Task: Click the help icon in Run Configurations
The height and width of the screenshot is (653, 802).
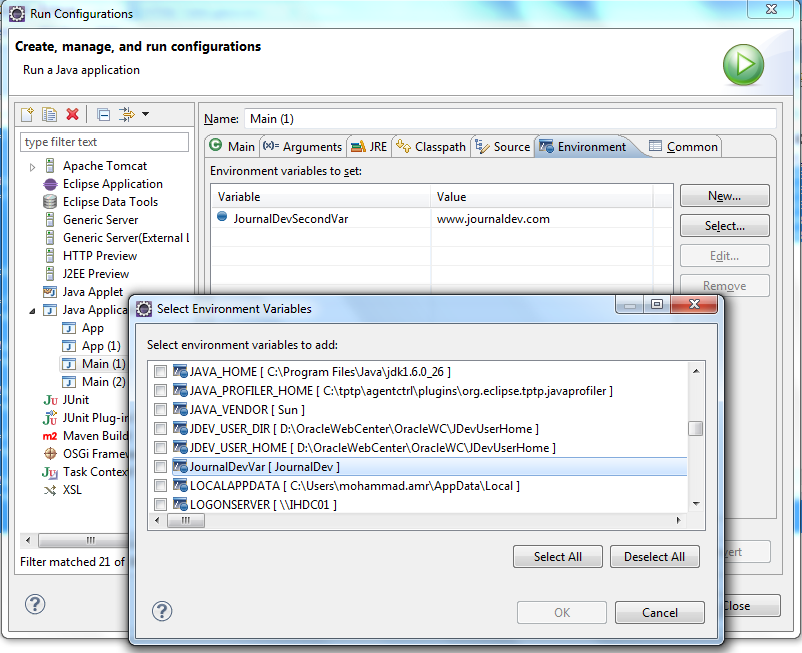Action: point(35,604)
